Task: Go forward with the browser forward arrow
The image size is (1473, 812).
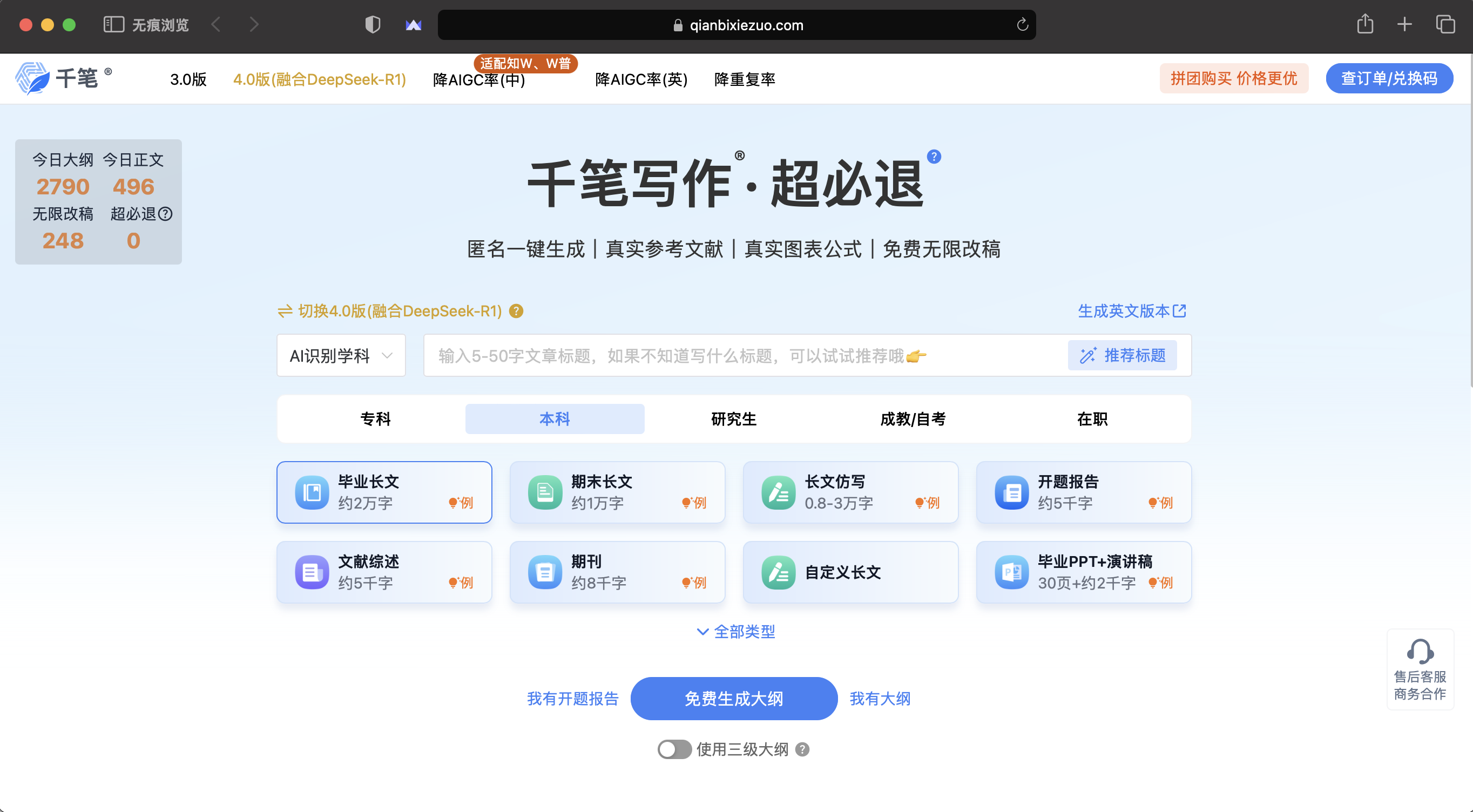Action: coord(254,25)
